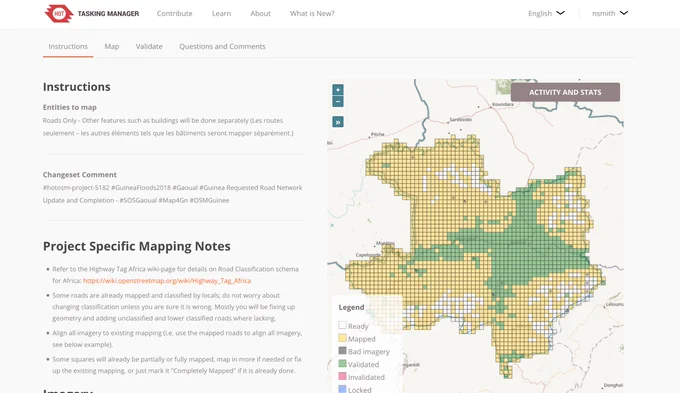
Task: Click the Activity and Stats button
Action: coord(565,92)
